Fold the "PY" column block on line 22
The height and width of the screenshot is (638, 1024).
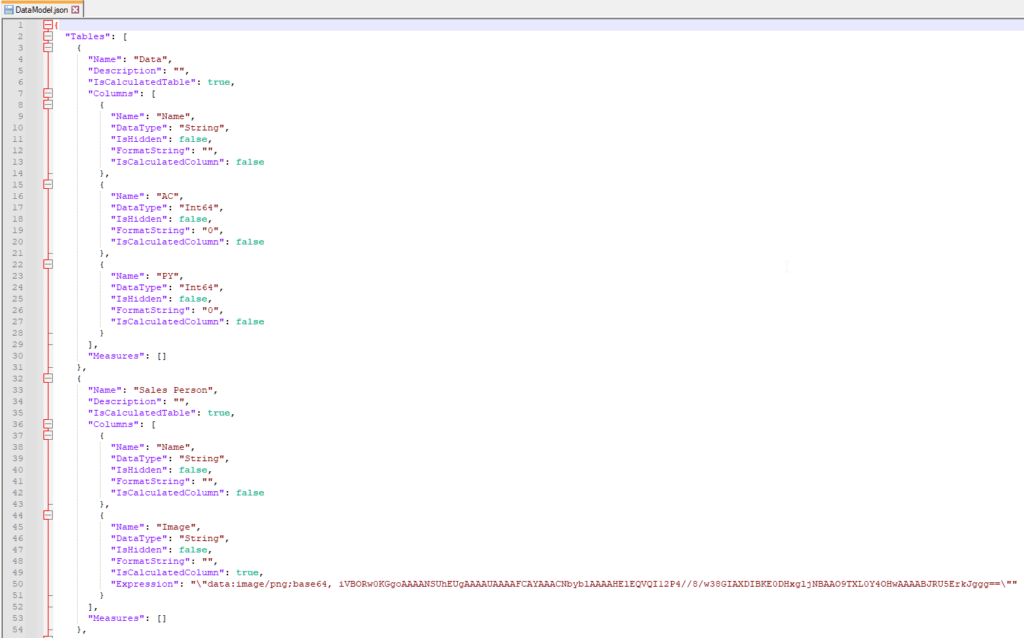47,264
